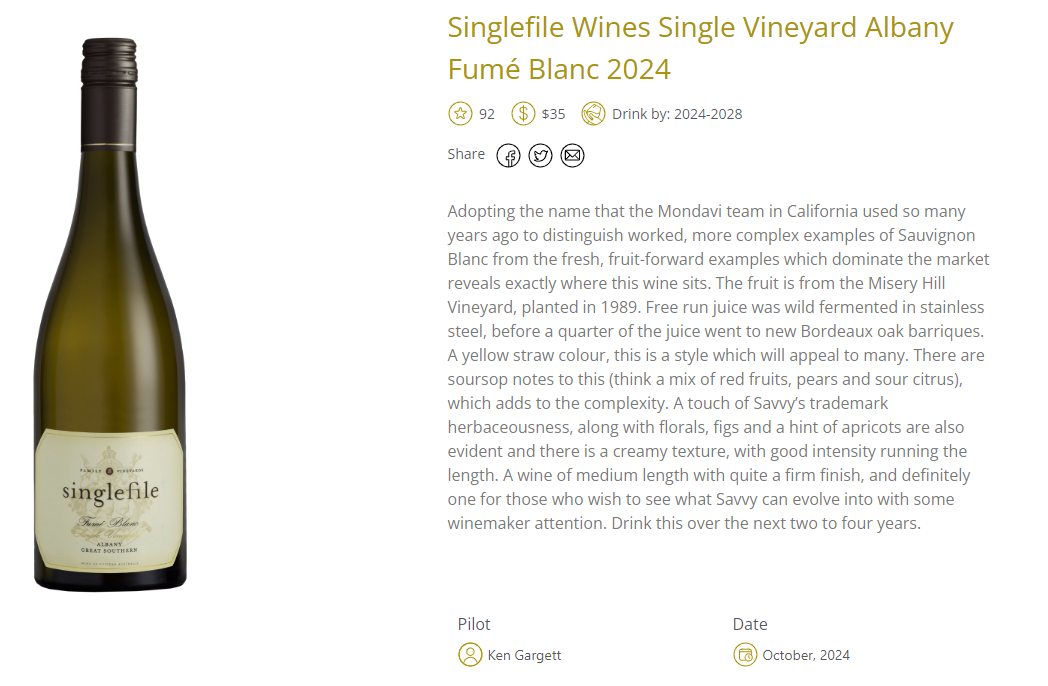Click the Date heading label
This screenshot has width=1048, height=686.
click(750, 624)
